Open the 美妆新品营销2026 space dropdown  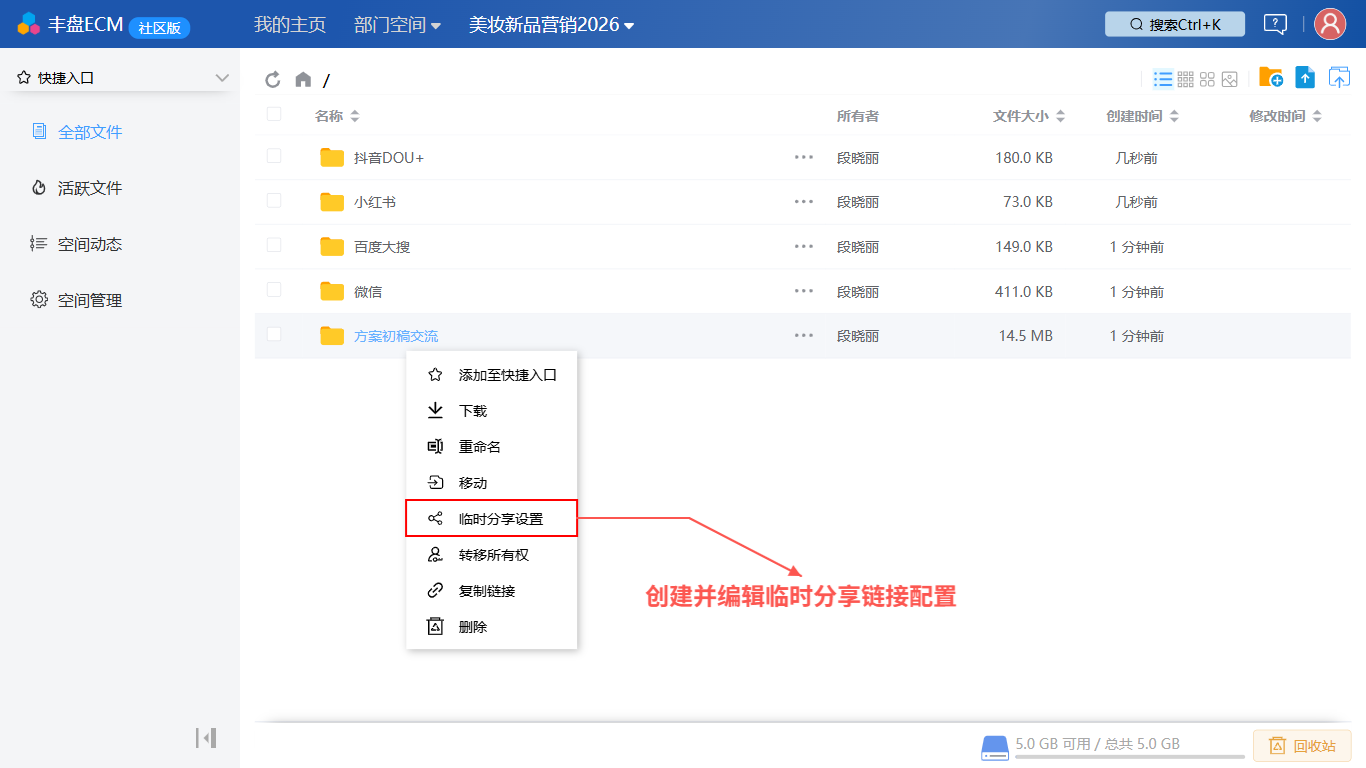point(552,25)
